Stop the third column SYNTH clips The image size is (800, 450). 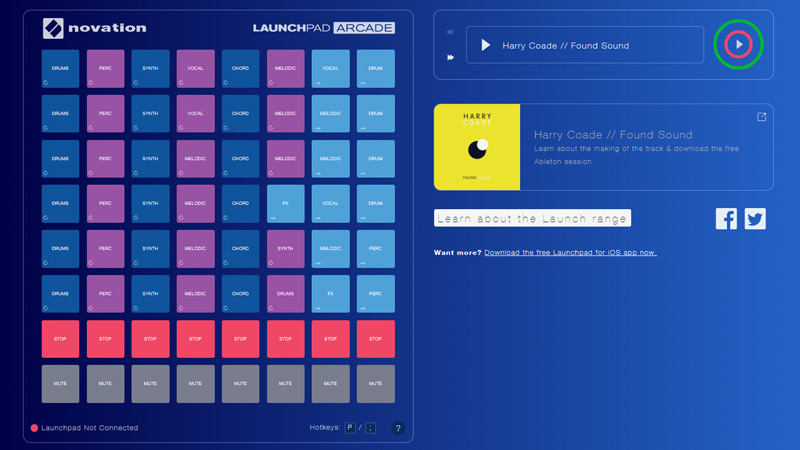coord(151,339)
